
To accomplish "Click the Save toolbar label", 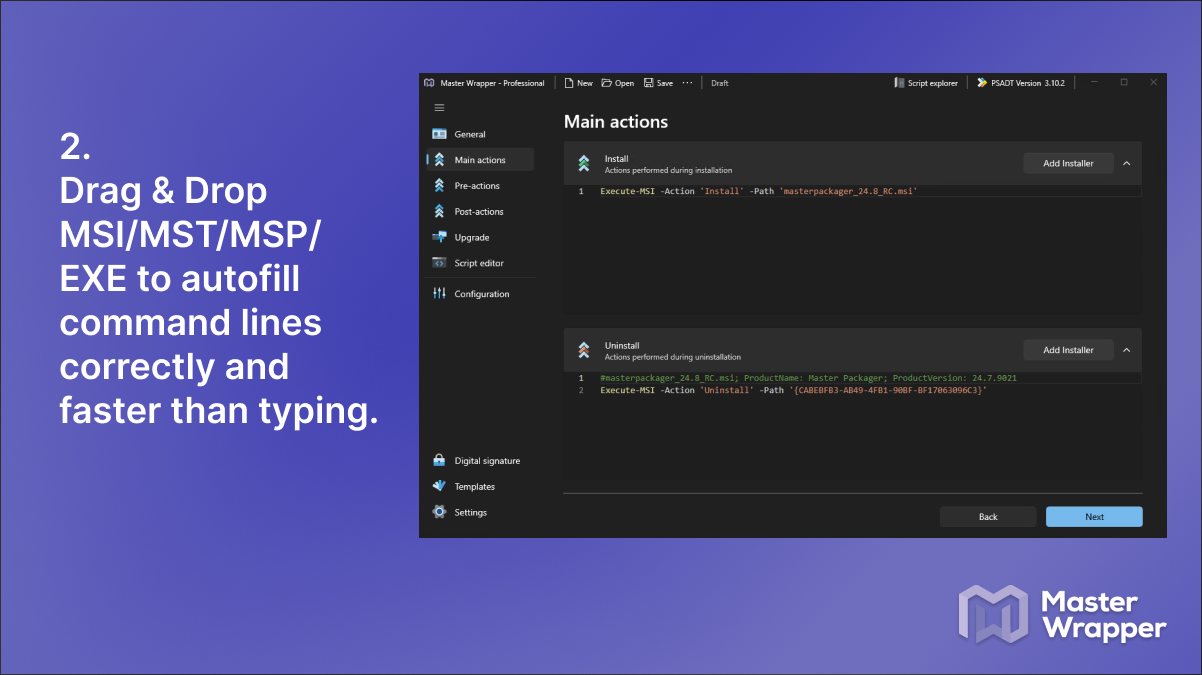I will (x=665, y=83).
